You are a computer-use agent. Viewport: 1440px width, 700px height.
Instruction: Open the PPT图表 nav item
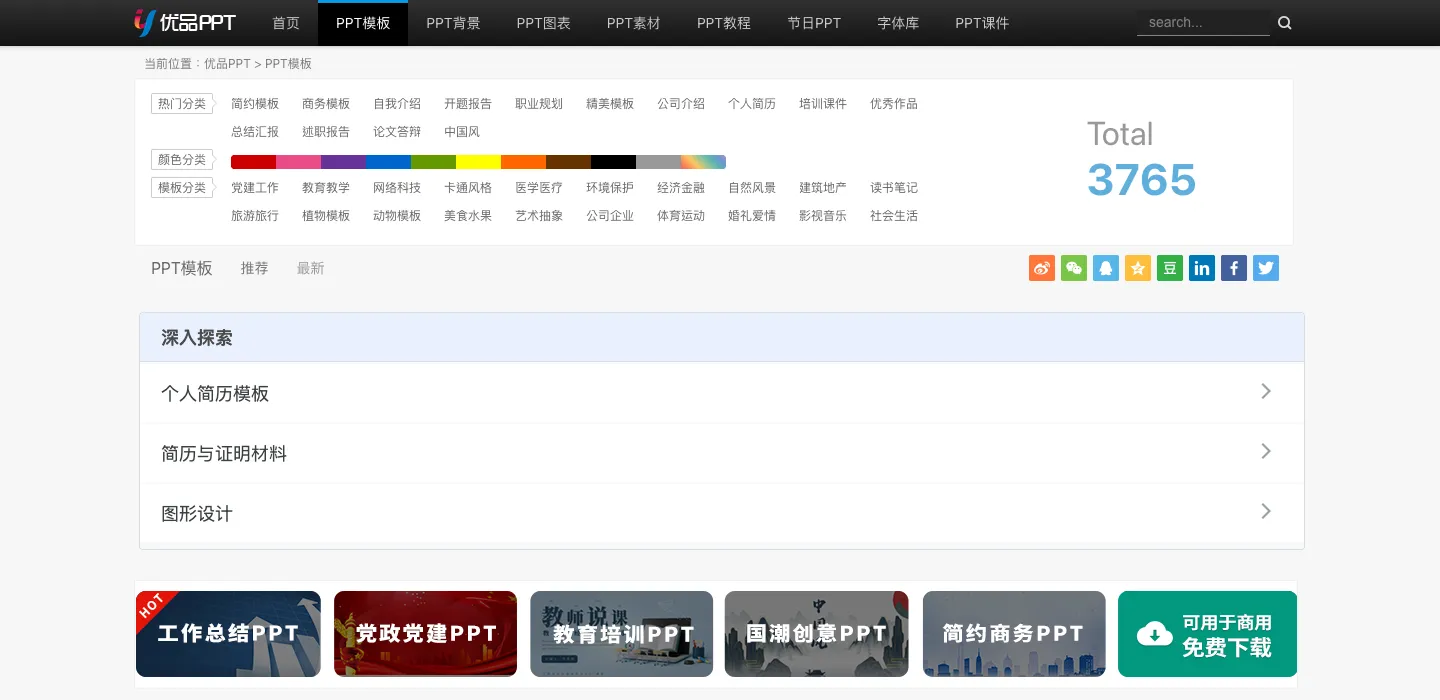(543, 23)
